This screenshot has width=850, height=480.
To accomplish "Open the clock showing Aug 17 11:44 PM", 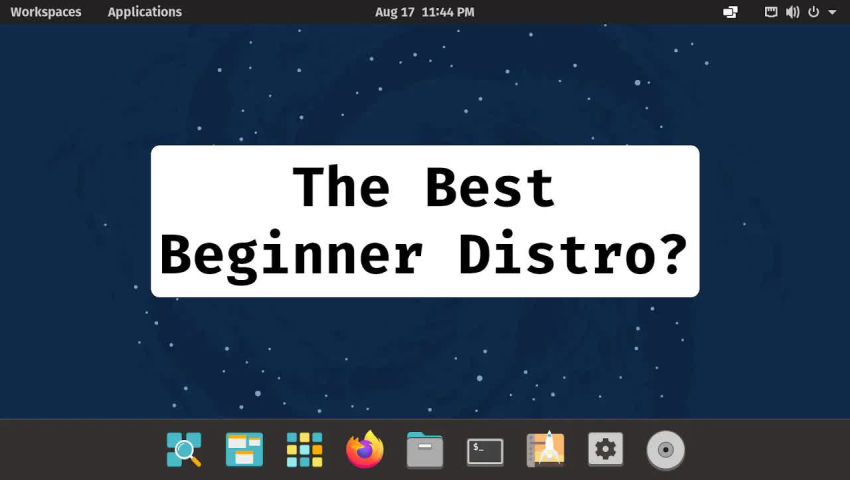I will click(x=424, y=12).
